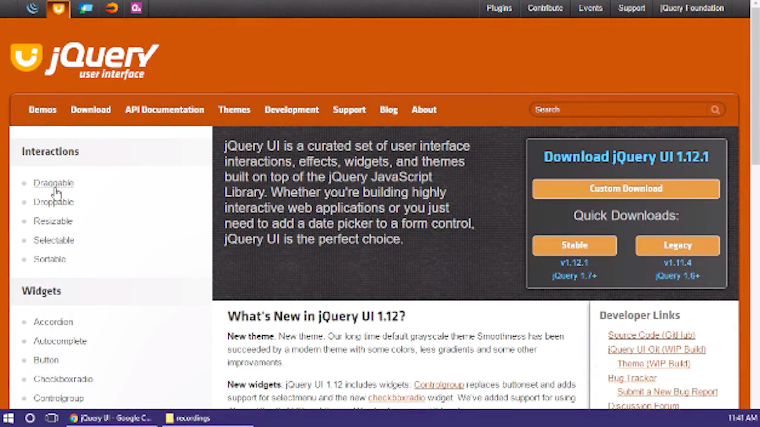The height and width of the screenshot is (427, 760).
Task: Open the Sortable interaction demo
Action: point(49,259)
